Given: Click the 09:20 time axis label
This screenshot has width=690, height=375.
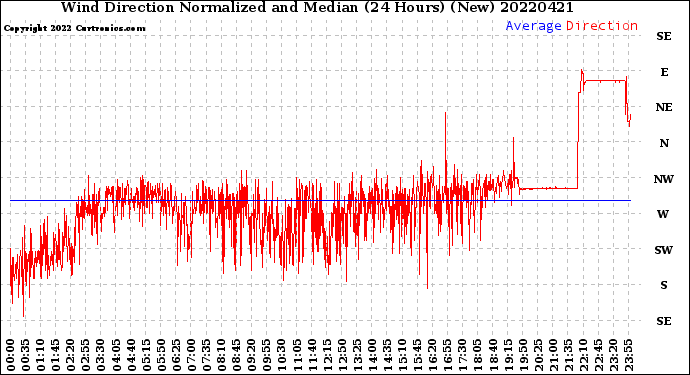Looking at the screenshot, I should tap(252, 354).
